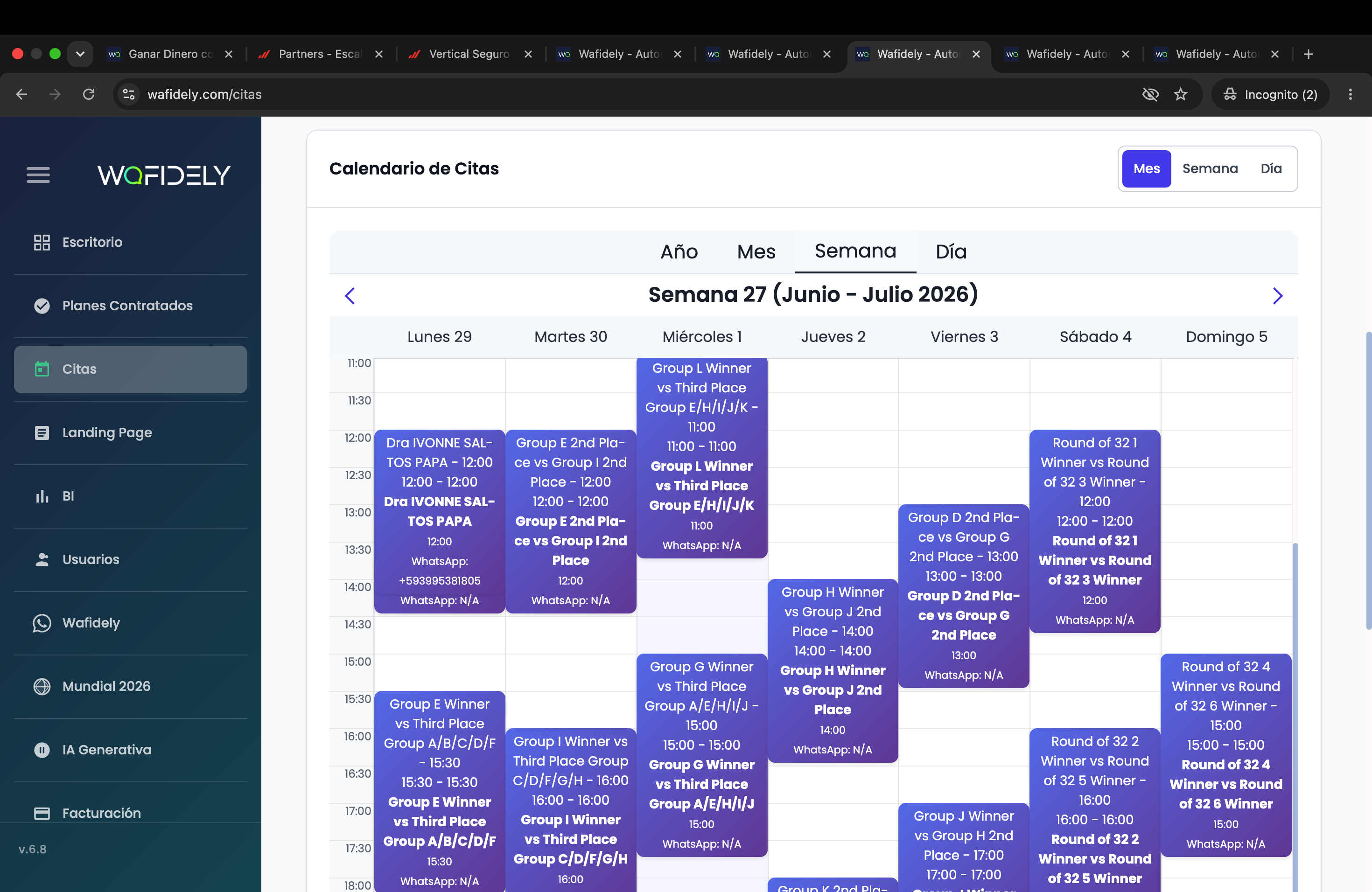
Task: Open the site information icon in address bar
Action: pyautogui.click(x=128, y=94)
